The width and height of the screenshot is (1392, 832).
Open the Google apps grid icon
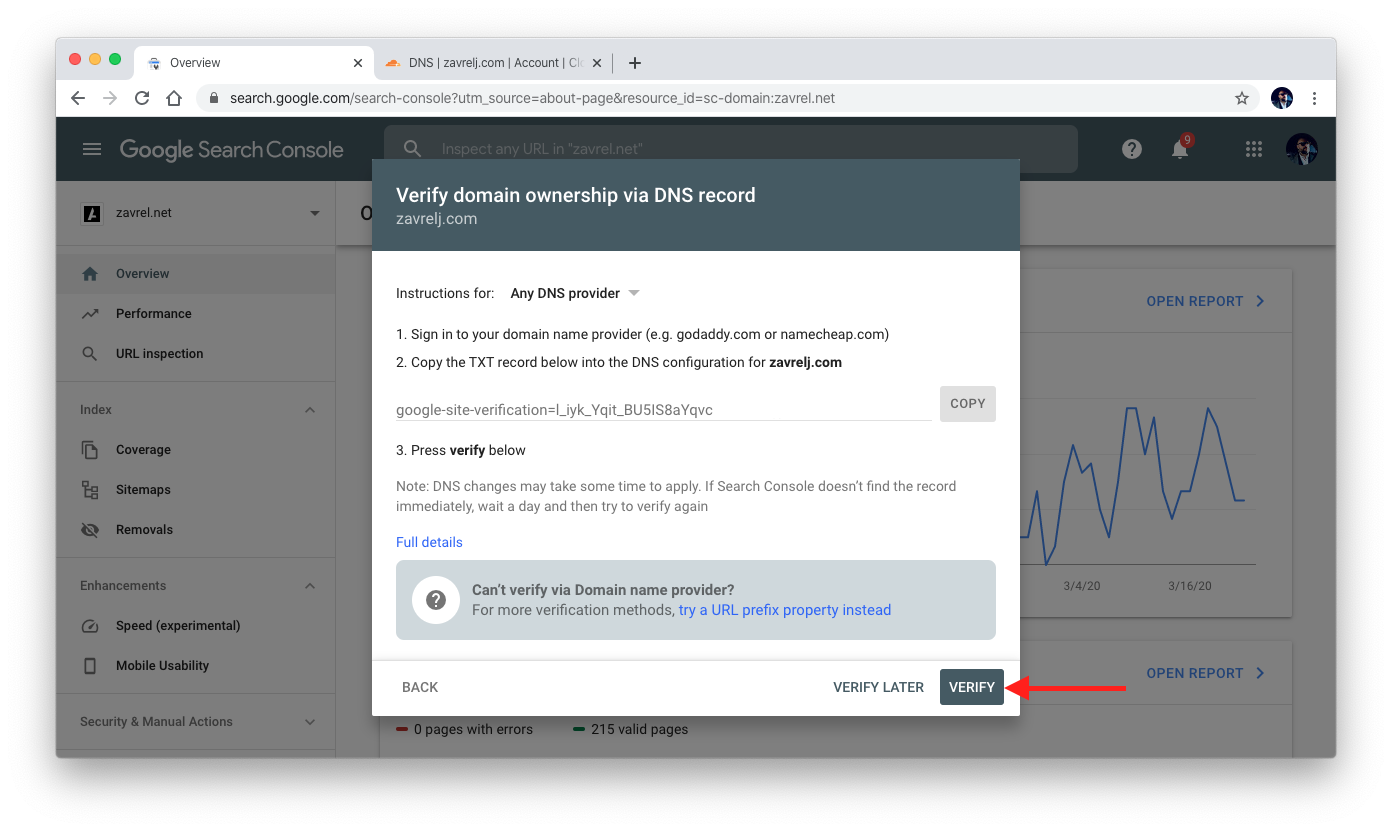(x=1254, y=149)
